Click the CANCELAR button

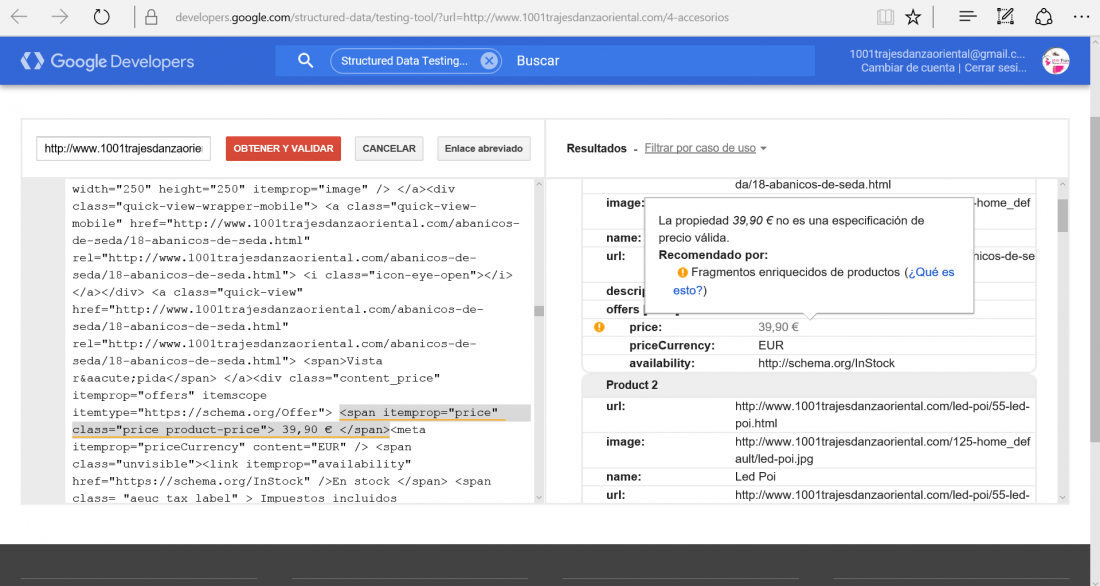point(389,149)
